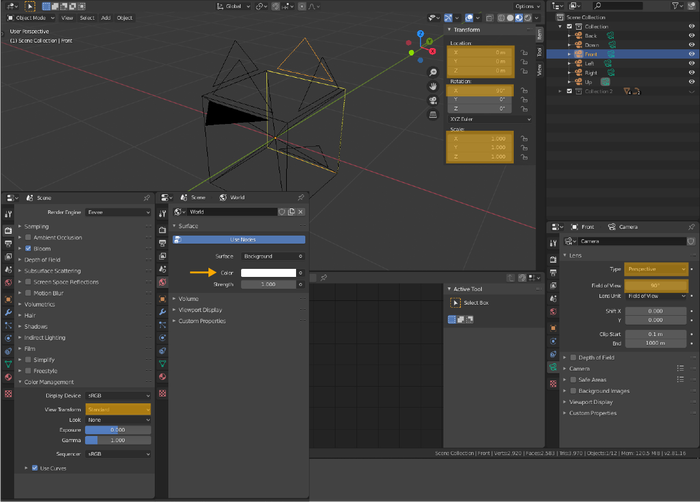Screen dimensions: 700x502
Task: Click the Front camera object icon in outliner
Action: click(579, 54)
